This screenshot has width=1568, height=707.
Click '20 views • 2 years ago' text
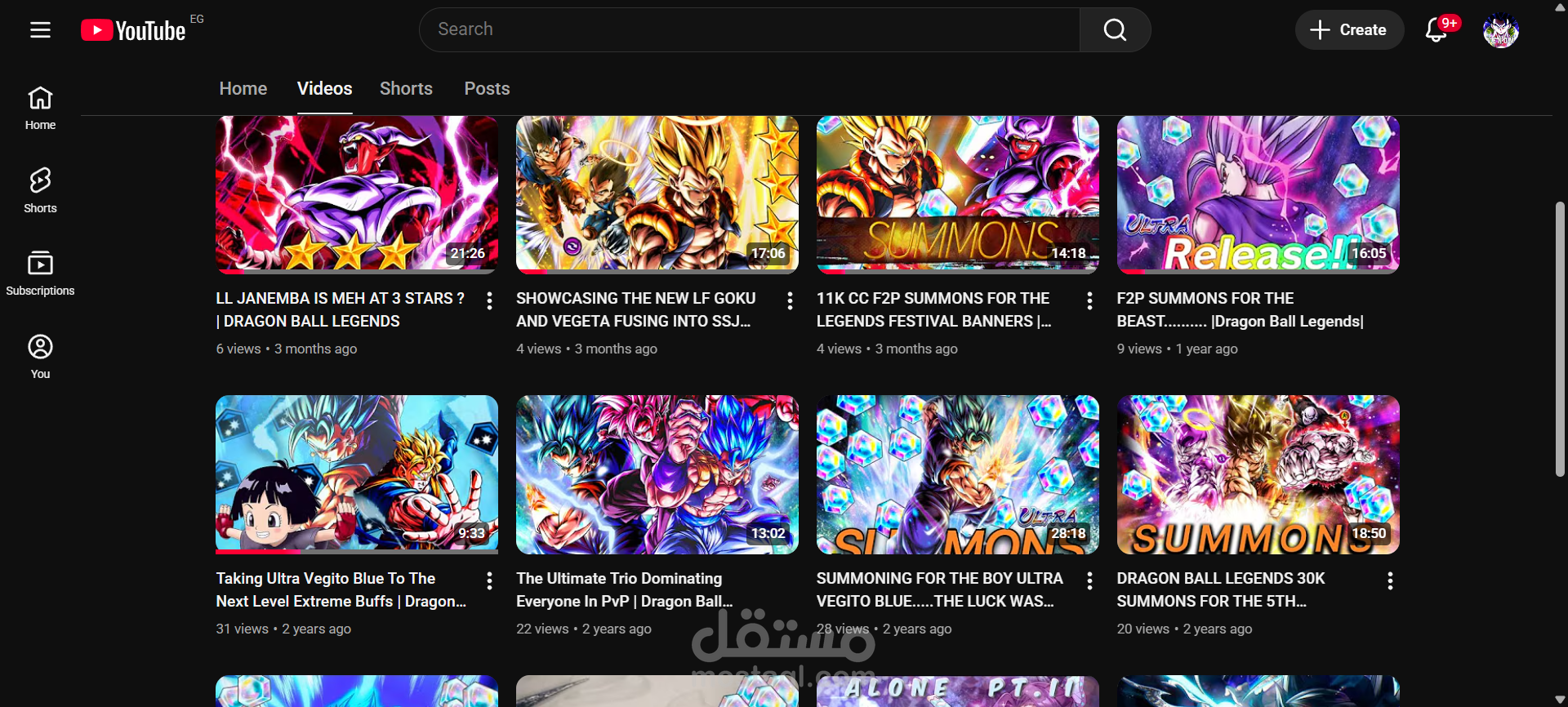coord(1185,629)
